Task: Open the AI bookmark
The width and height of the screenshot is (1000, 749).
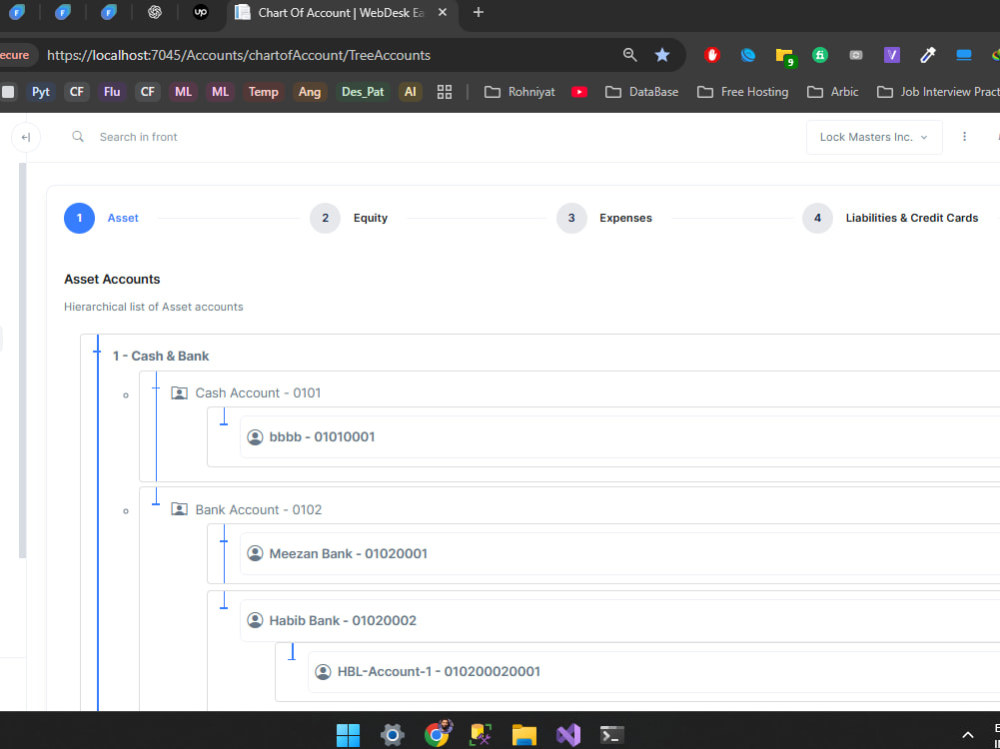Action: (410, 92)
